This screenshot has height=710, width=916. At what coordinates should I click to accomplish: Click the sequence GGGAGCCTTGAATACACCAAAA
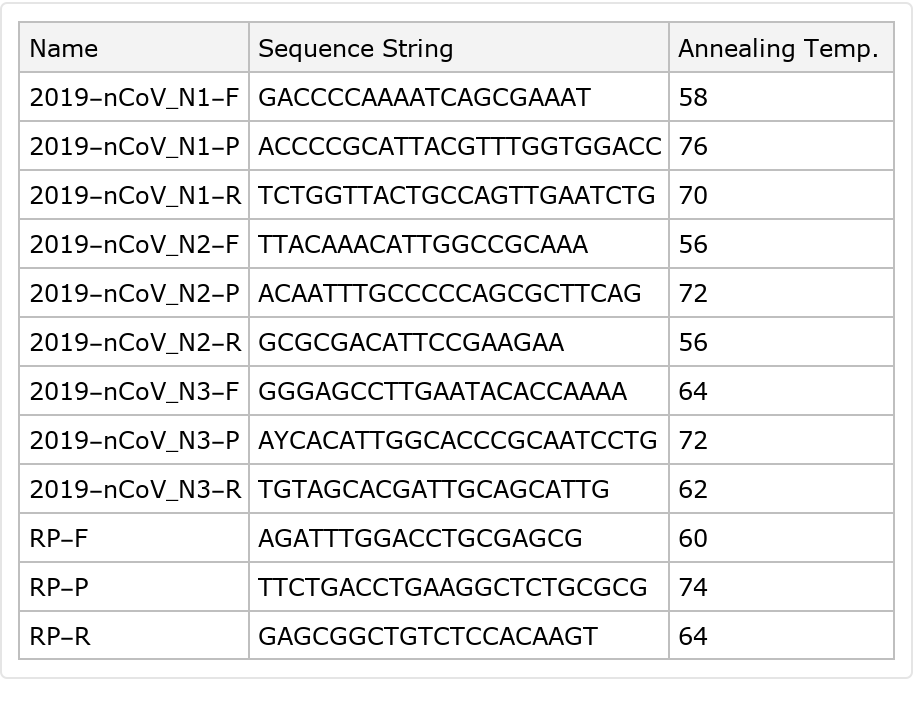pos(442,391)
